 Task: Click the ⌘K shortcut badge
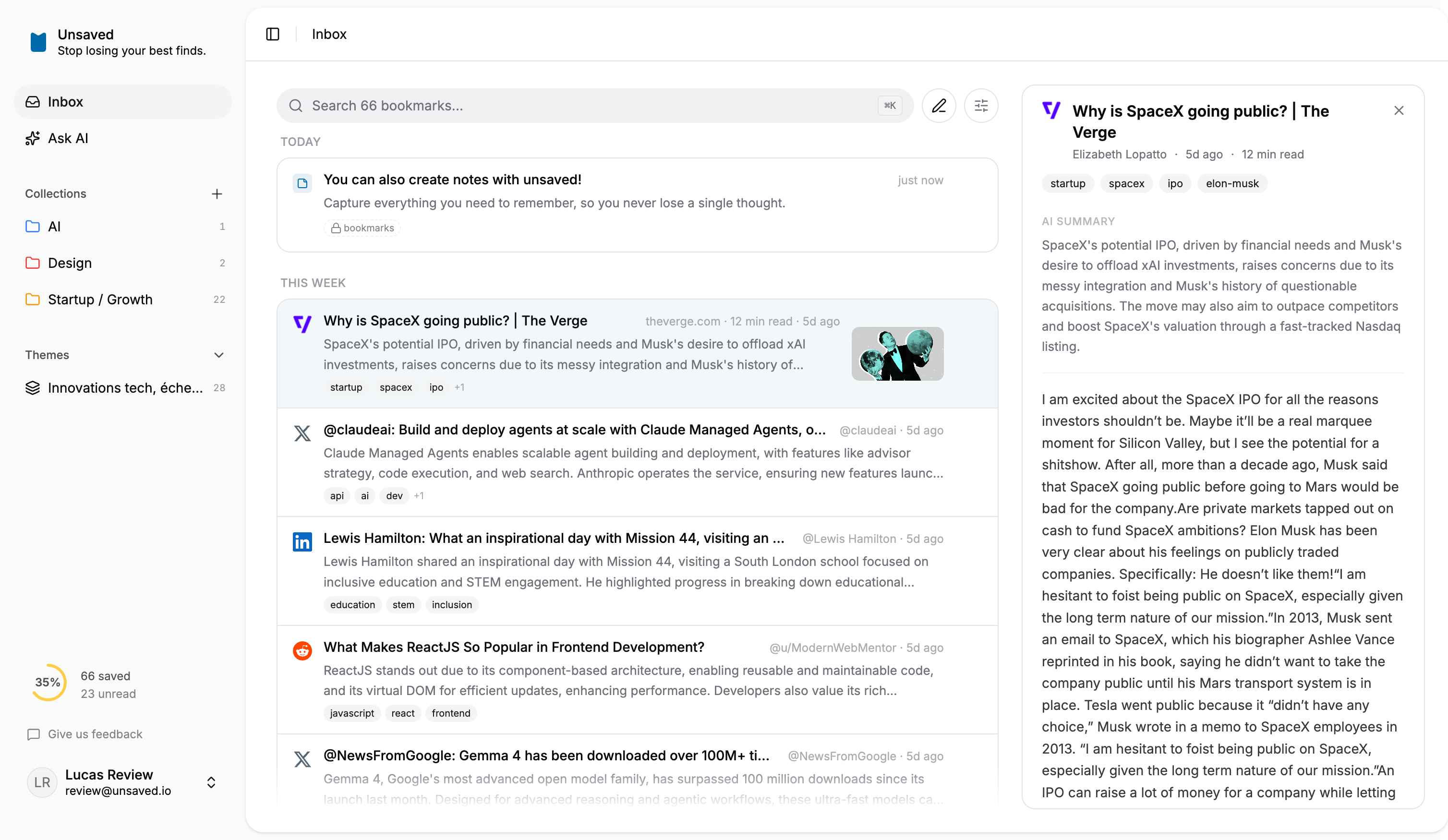click(x=890, y=106)
